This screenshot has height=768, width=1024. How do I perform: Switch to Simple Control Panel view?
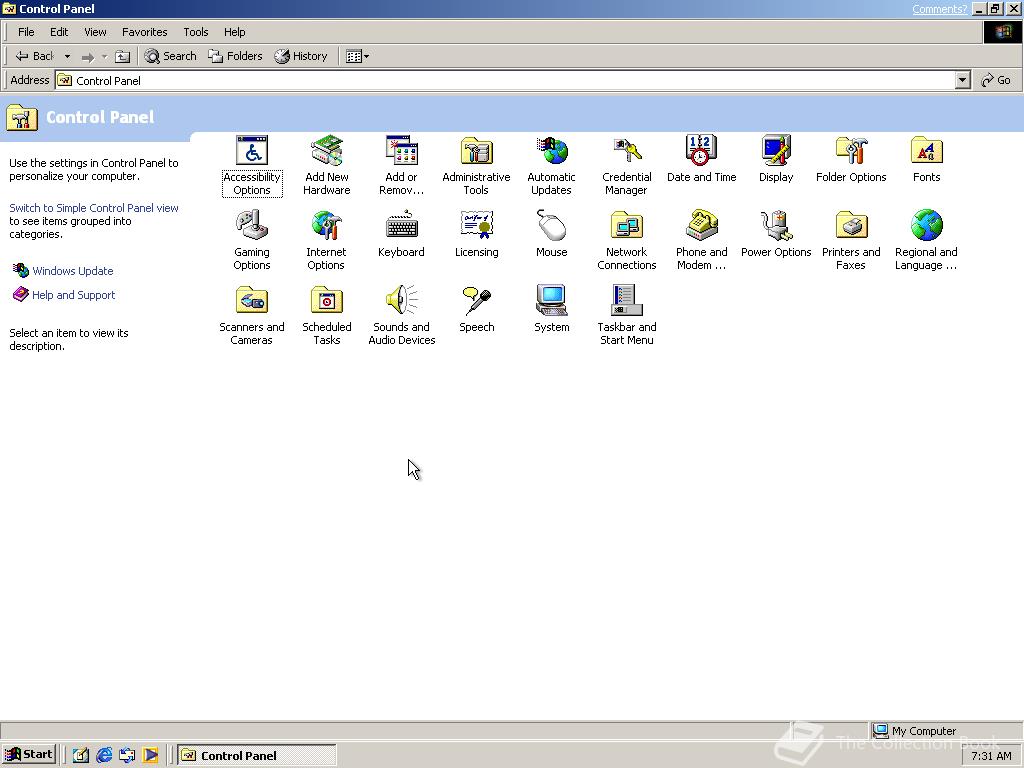point(93,208)
